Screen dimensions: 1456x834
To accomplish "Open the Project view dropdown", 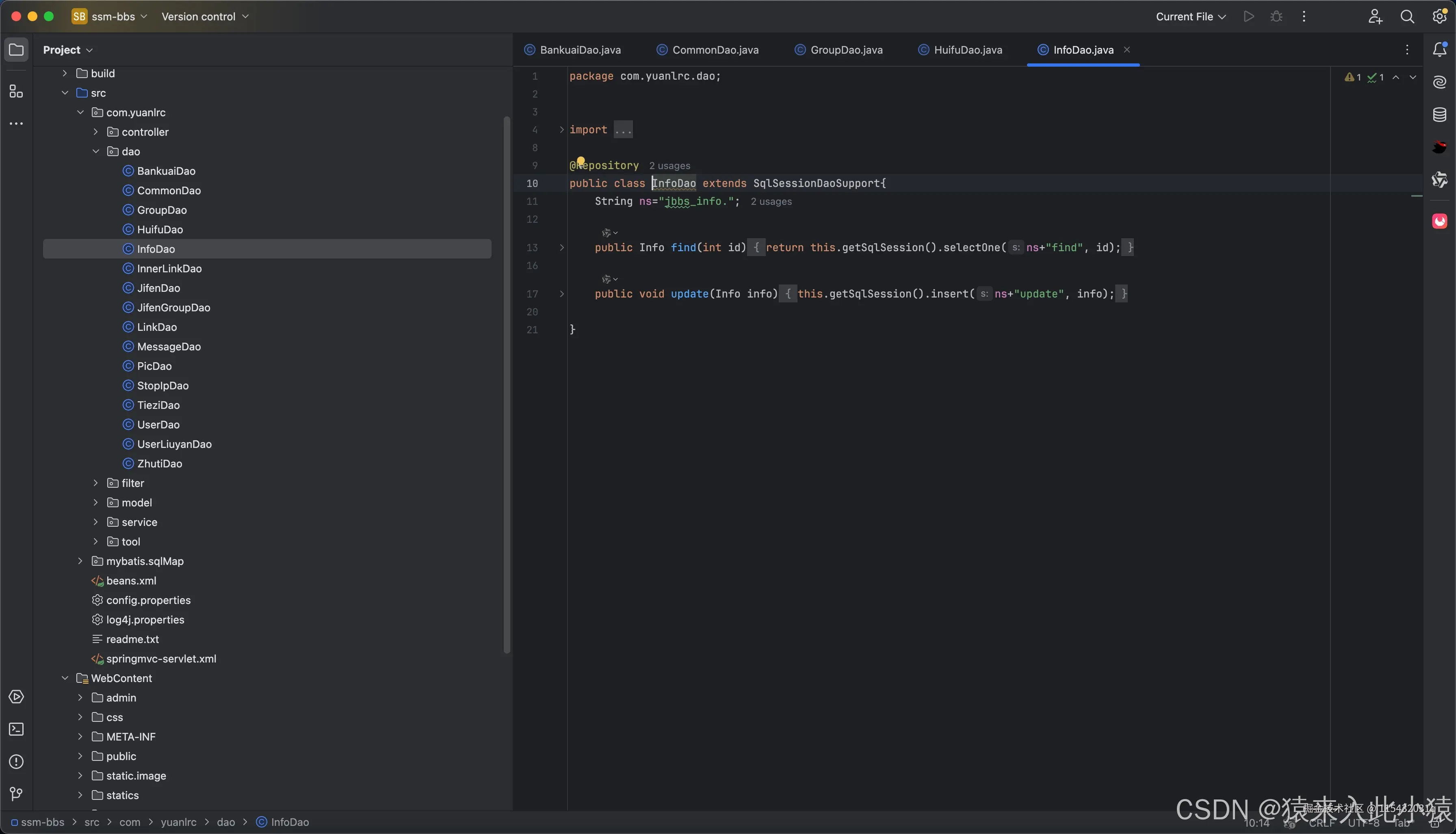I will coord(67,50).
